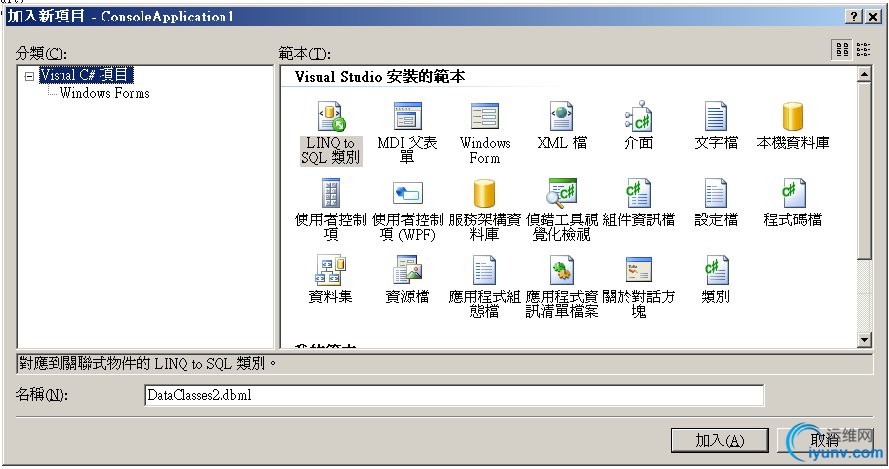Select the 文字檔 template icon
Screen dimensions: 889x469
point(716,116)
